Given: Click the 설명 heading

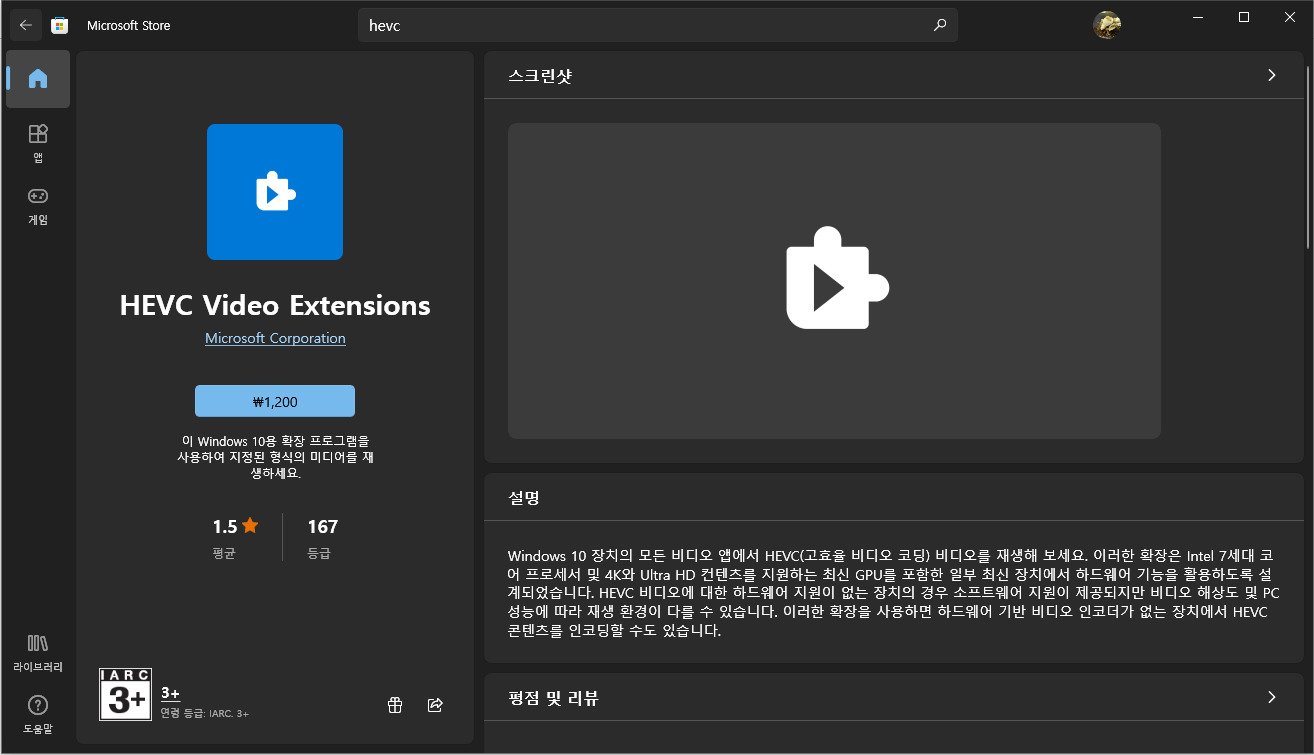Looking at the screenshot, I should [x=524, y=497].
